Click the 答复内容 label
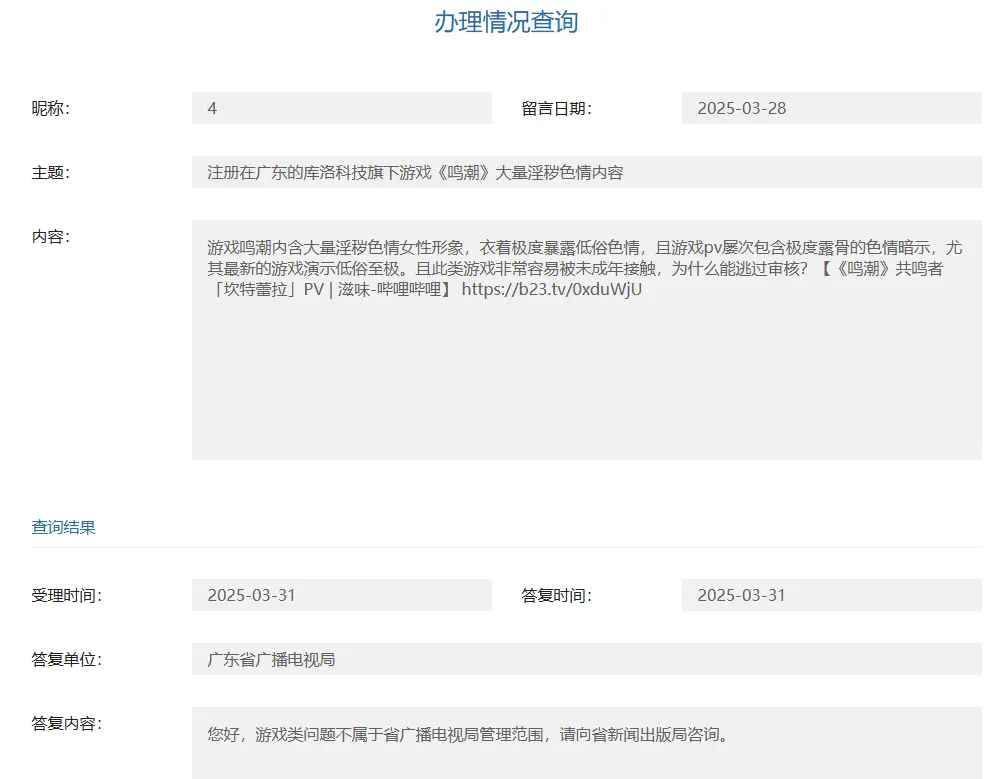This screenshot has height=779, width=998. (67, 724)
